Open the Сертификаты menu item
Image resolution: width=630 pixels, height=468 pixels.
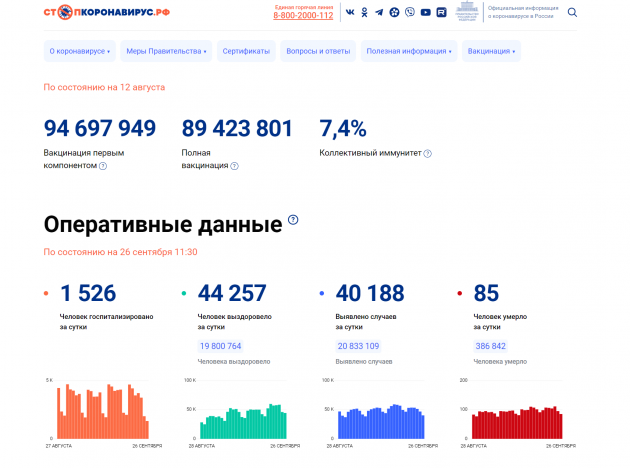click(245, 51)
